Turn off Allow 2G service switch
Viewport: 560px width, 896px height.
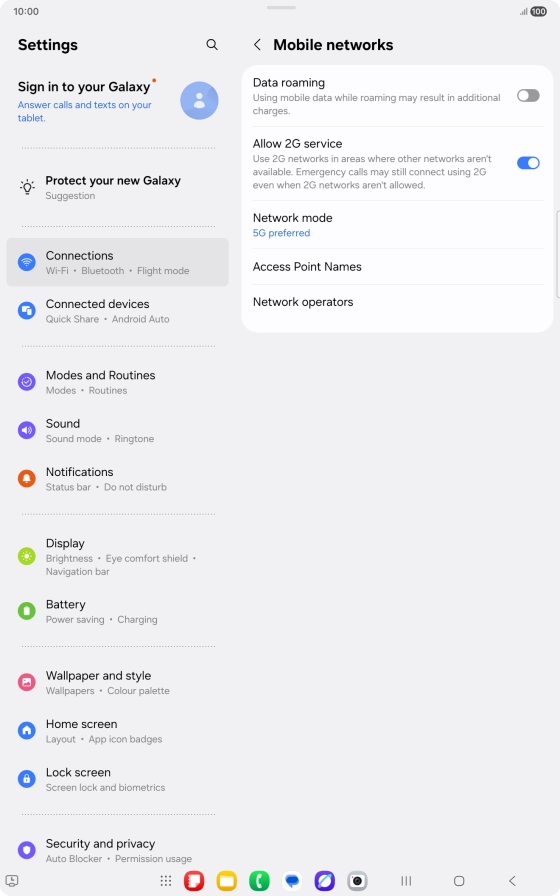point(528,163)
